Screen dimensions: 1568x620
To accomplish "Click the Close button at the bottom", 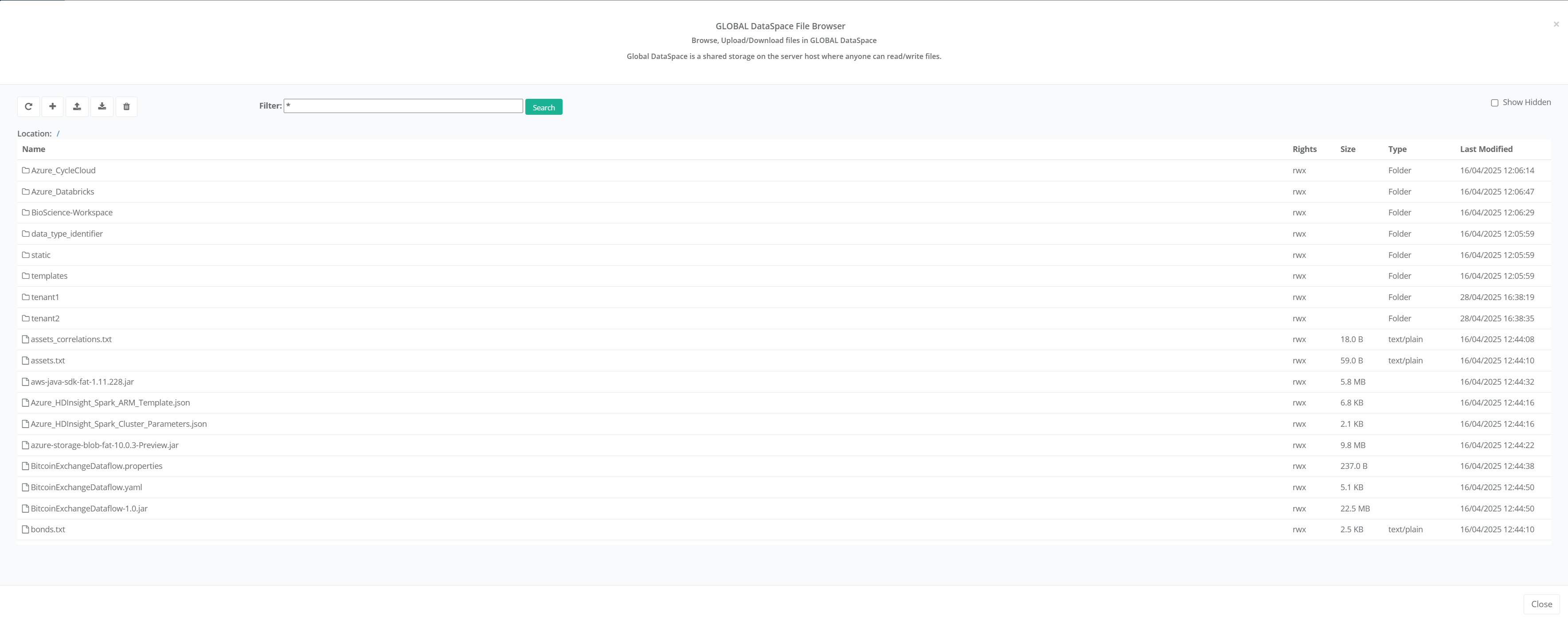I will pos(1541,604).
